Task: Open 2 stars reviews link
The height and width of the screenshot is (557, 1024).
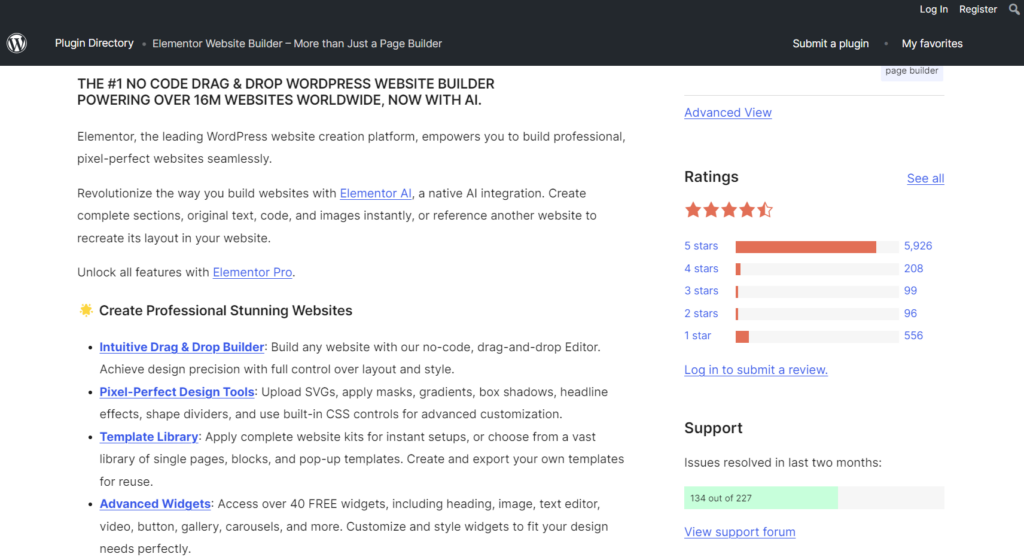Action: 701,313
